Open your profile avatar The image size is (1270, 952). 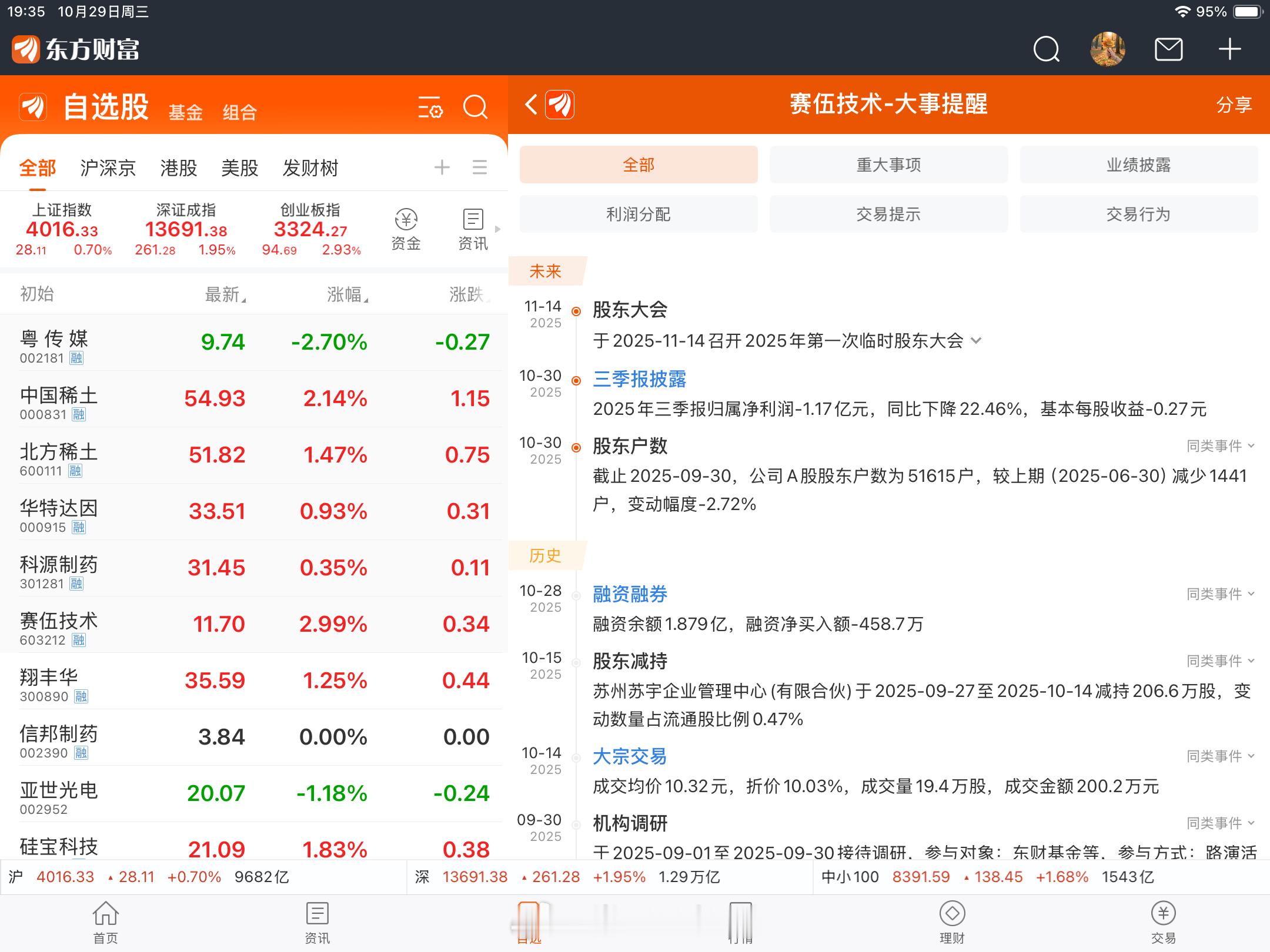1108,49
